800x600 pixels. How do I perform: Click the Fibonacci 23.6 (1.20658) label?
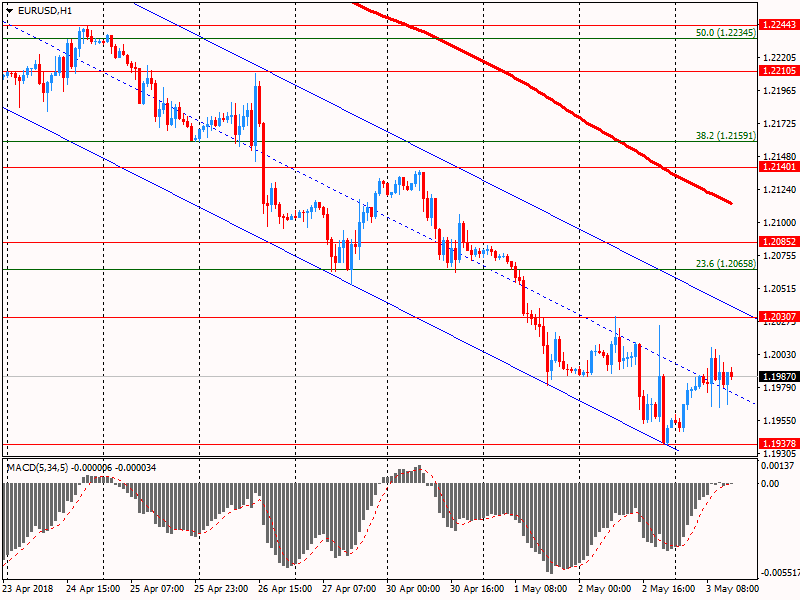[x=726, y=264]
